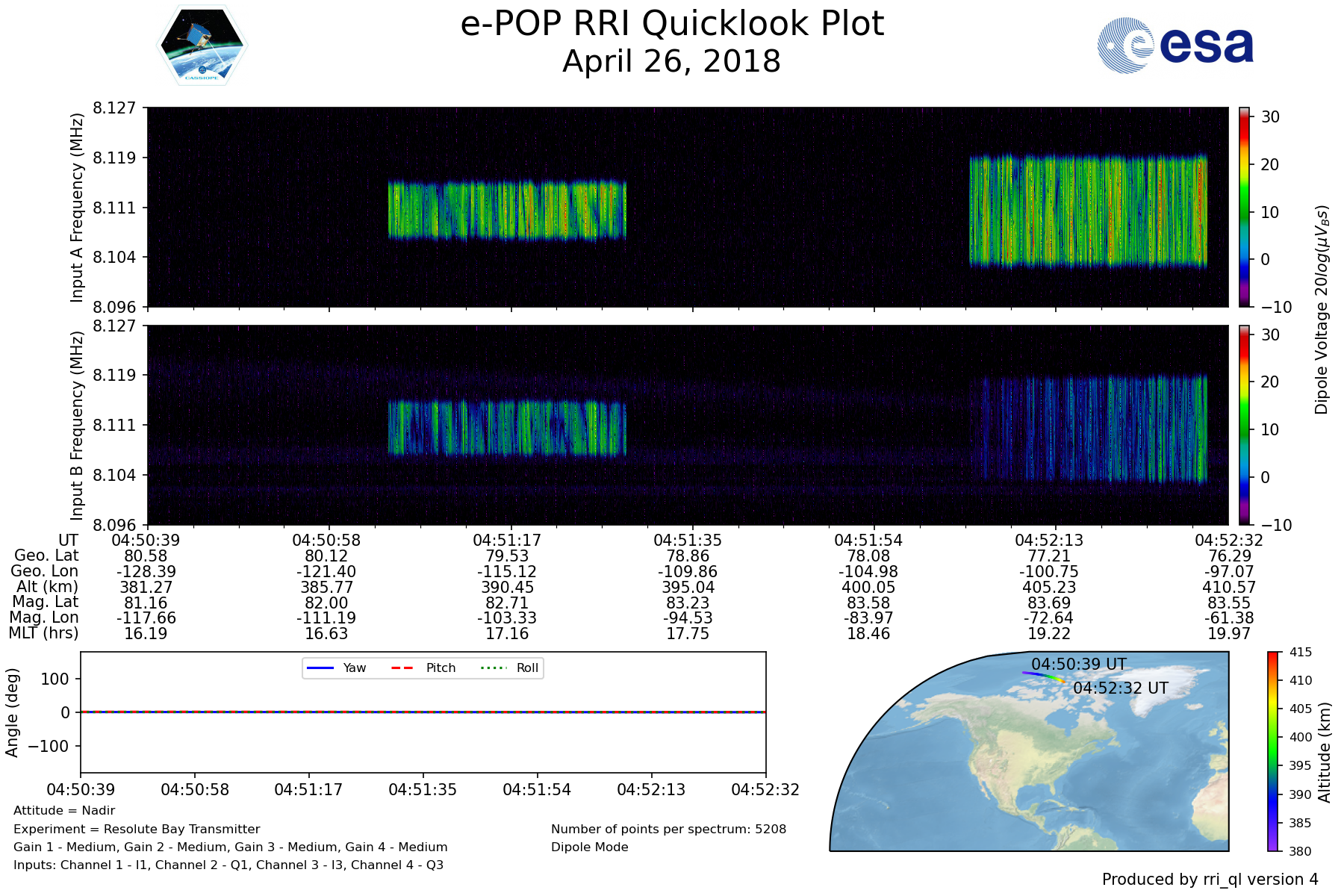1344x896 pixels.
Task: Click the Altitude (km) colorbar
Action: pos(1273,751)
